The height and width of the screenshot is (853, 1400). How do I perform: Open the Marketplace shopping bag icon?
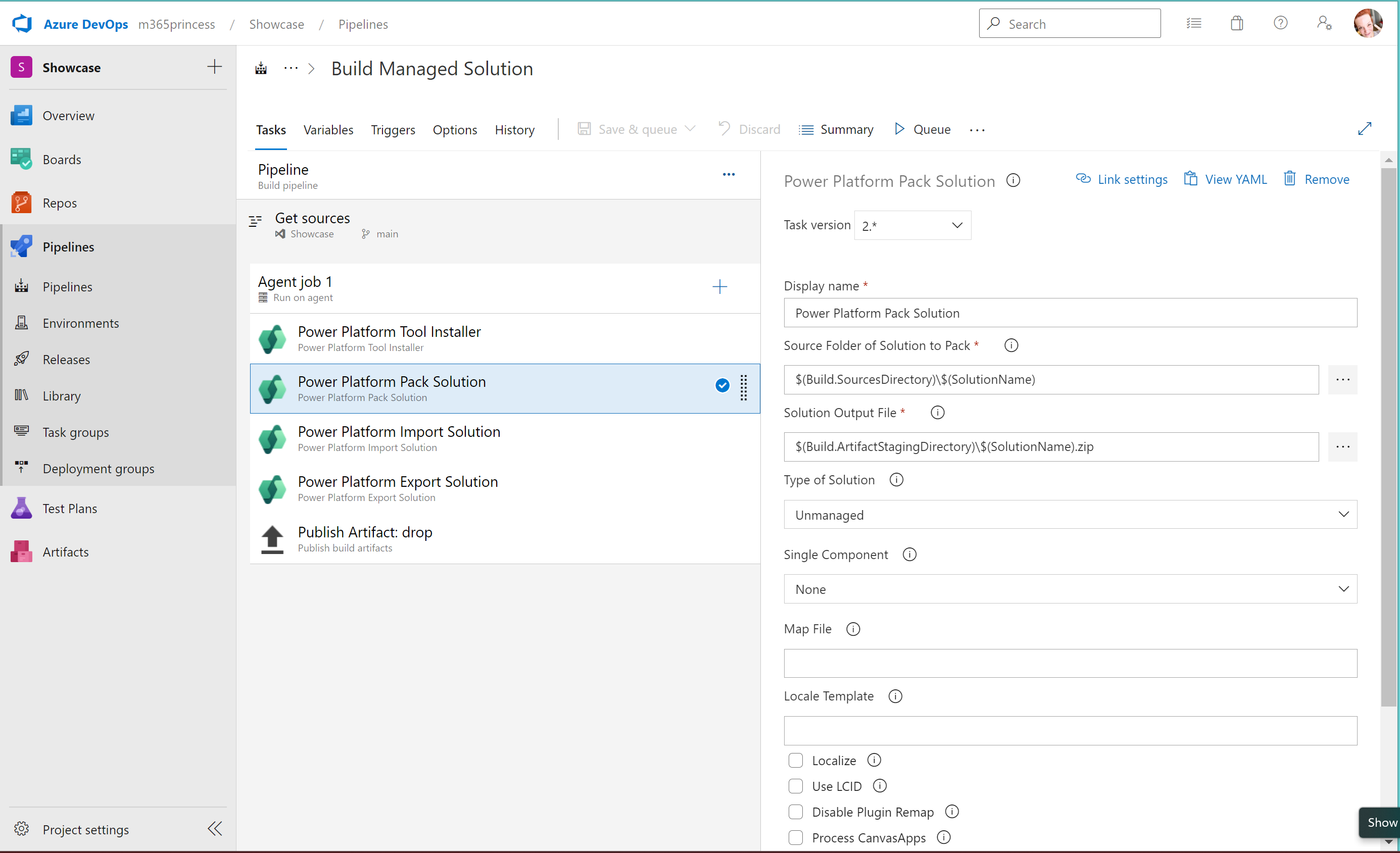tap(1237, 23)
